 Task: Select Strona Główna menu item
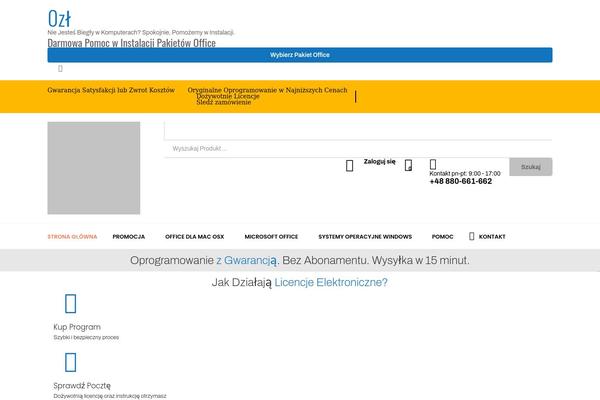[x=72, y=237]
